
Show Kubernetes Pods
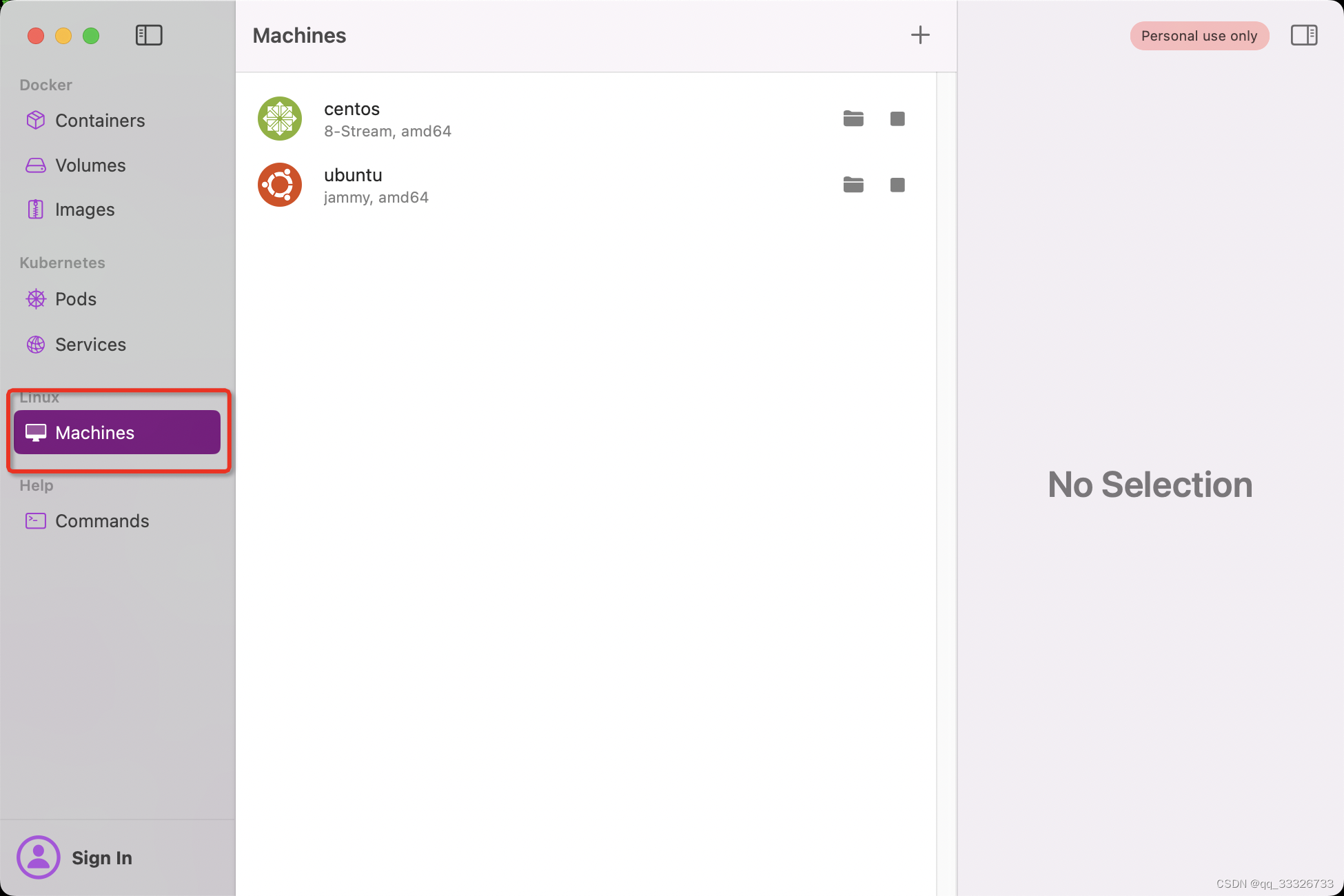pyautogui.click(x=76, y=299)
